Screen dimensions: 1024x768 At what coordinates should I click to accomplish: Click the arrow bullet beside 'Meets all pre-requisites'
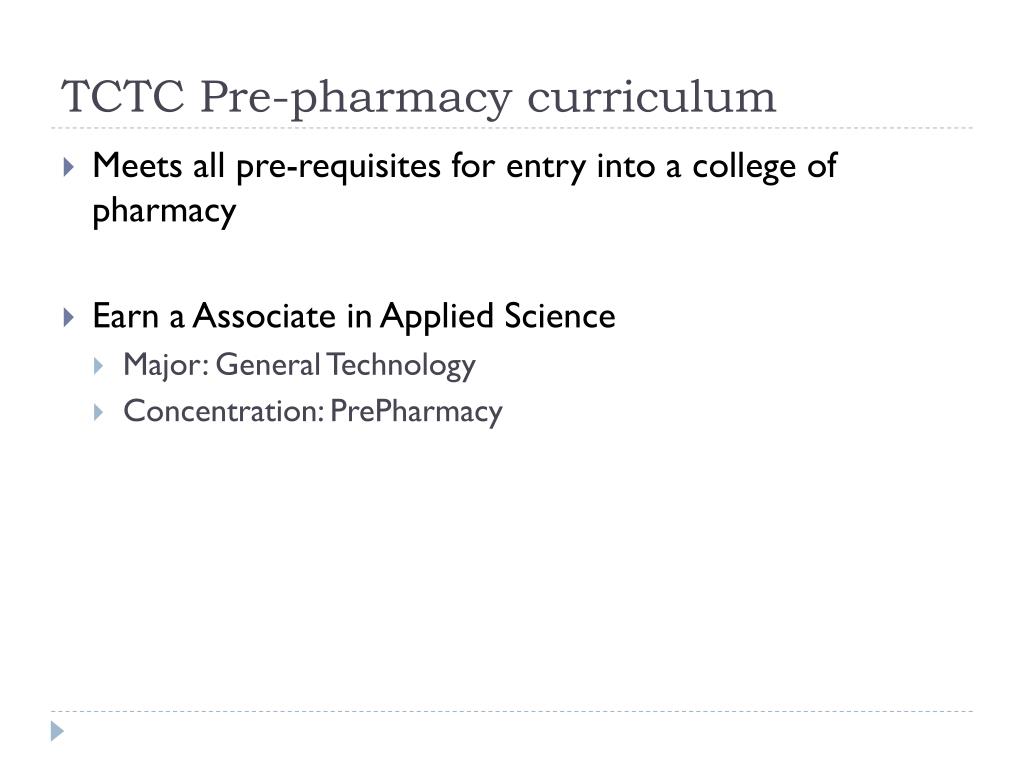(x=69, y=167)
